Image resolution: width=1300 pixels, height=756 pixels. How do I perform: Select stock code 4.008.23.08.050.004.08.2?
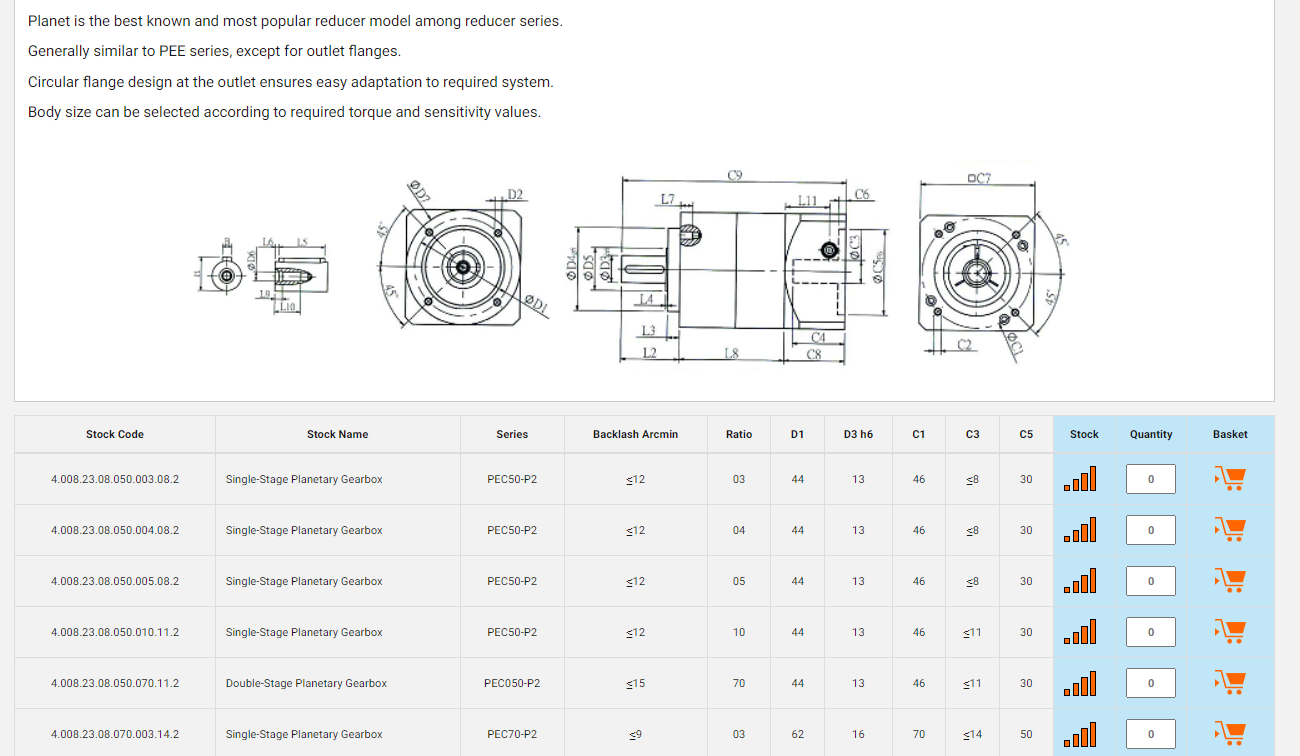click(115, 530)
